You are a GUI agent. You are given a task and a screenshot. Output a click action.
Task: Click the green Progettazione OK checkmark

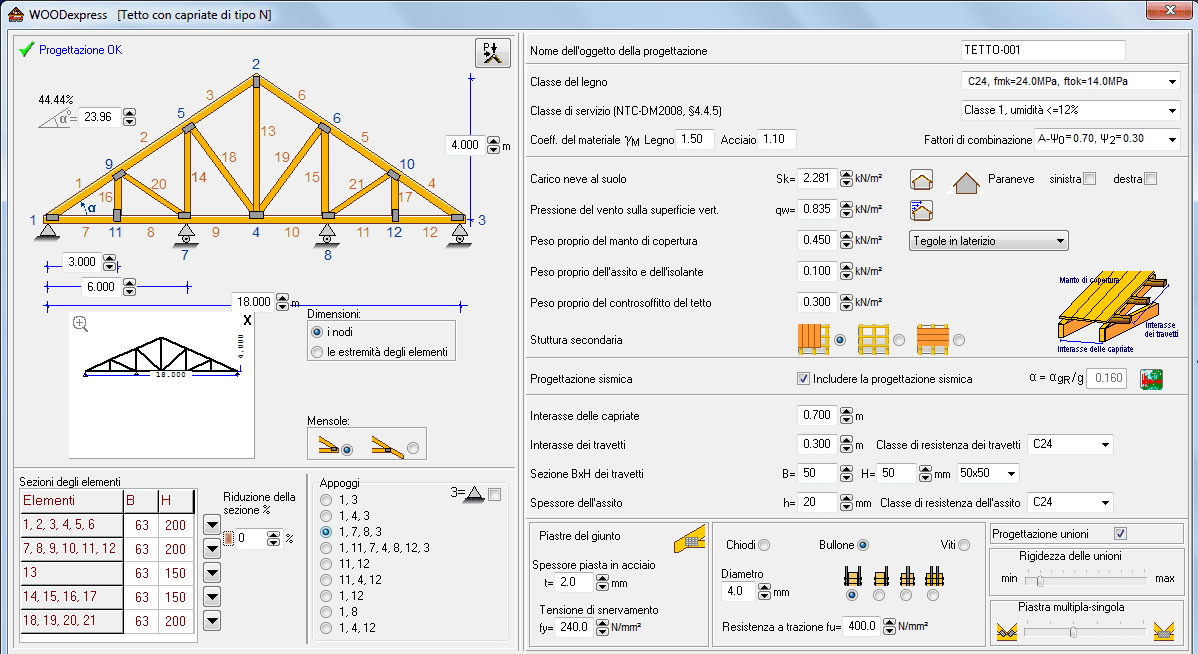click(x=27, y=50)
